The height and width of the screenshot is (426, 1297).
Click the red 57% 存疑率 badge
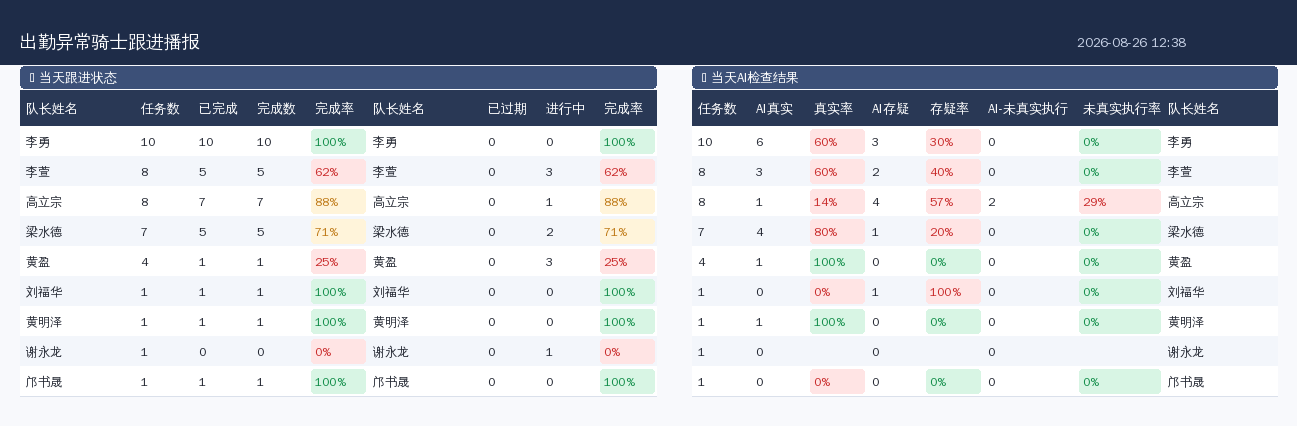pos(953,202)
